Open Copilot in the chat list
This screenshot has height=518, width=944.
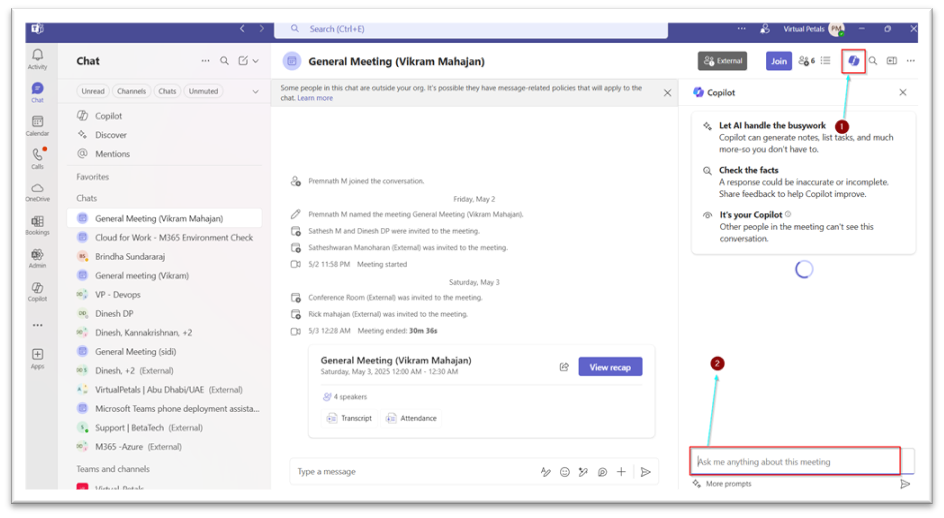point(164,116)
